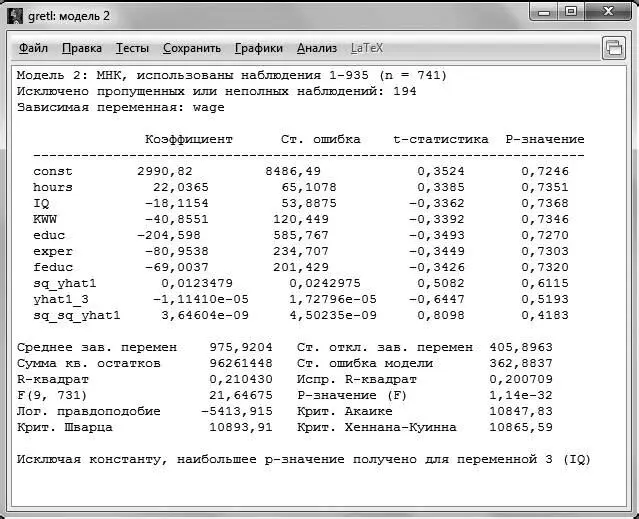Click the educ variable name in table
This screenshot has width=639, height=519.
pyautogui.click(x=49, y=235)
